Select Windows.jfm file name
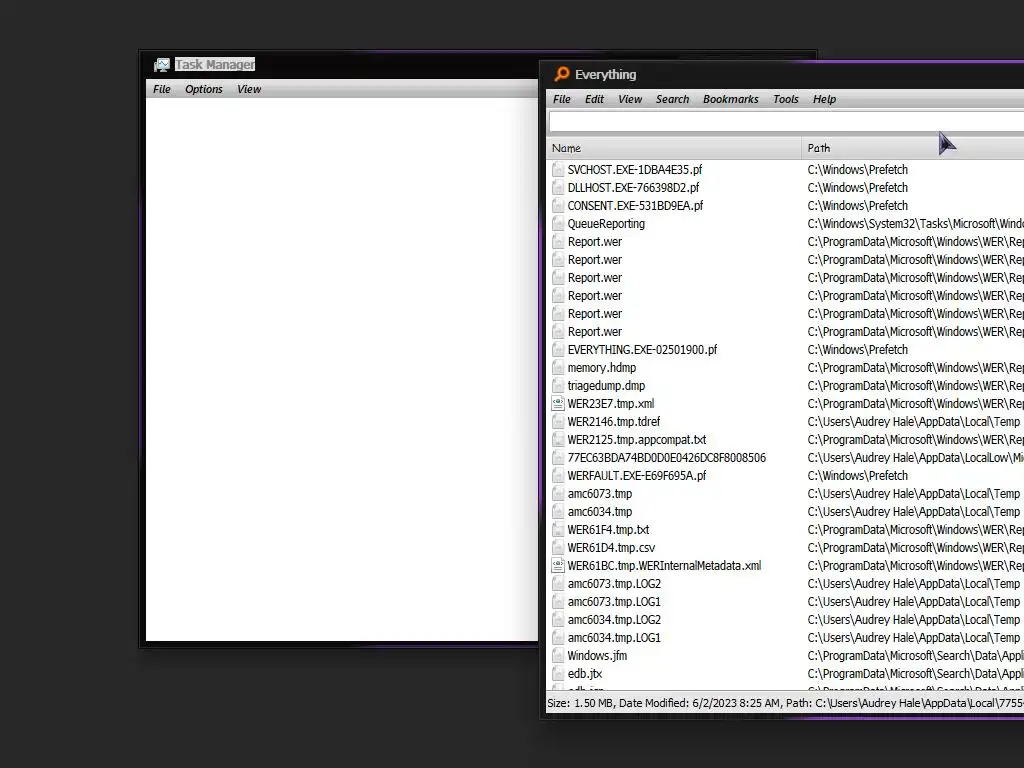Viewport: 1024px width, 768px height. (x=597, y=656)
